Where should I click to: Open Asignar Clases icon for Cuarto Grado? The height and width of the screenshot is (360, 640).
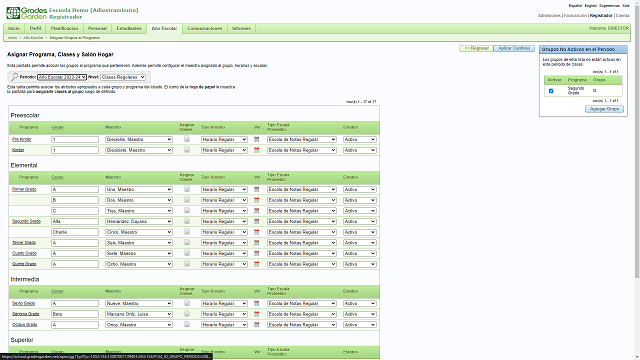click(187, 253)
